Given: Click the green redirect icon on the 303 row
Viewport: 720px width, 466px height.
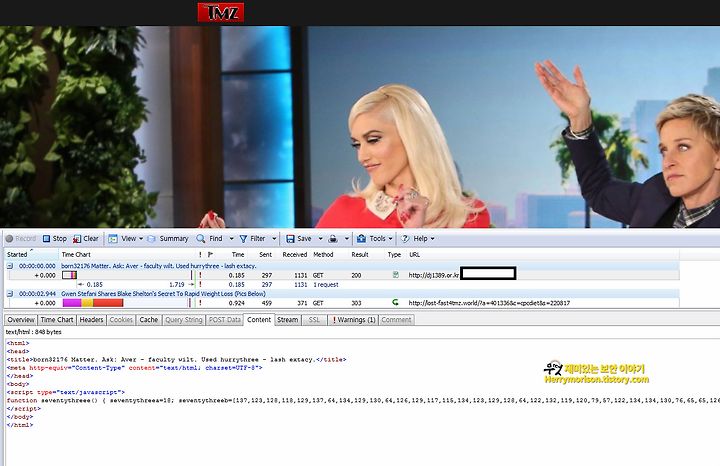Looking at the screenshot, I should pos(395,302).
